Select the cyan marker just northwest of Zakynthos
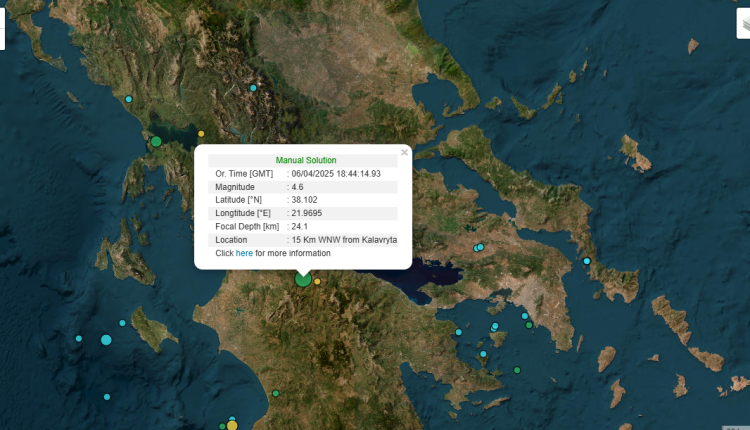750x430 pixels. point(122,323)
